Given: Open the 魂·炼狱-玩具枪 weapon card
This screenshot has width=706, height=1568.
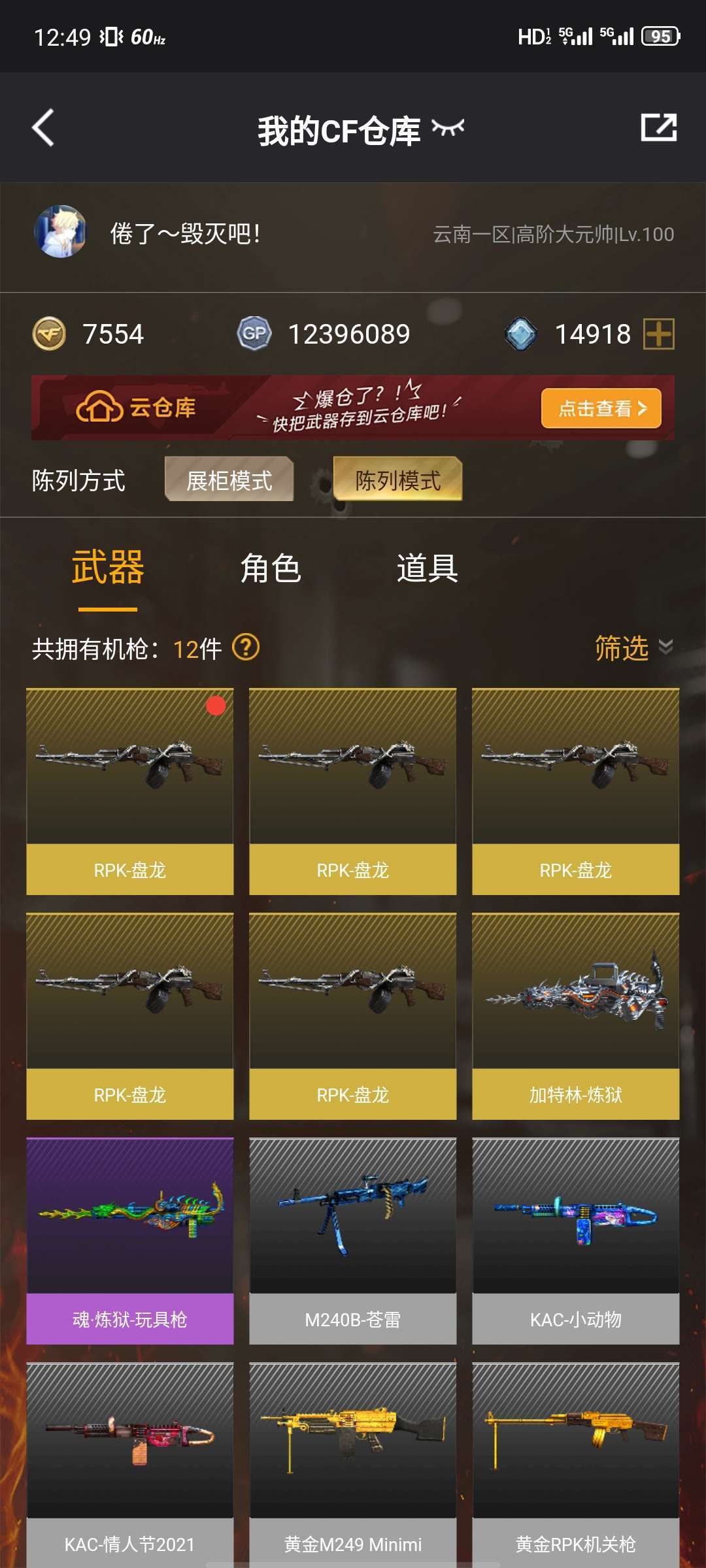Looking at the screenshot, I should (130, 1241).
